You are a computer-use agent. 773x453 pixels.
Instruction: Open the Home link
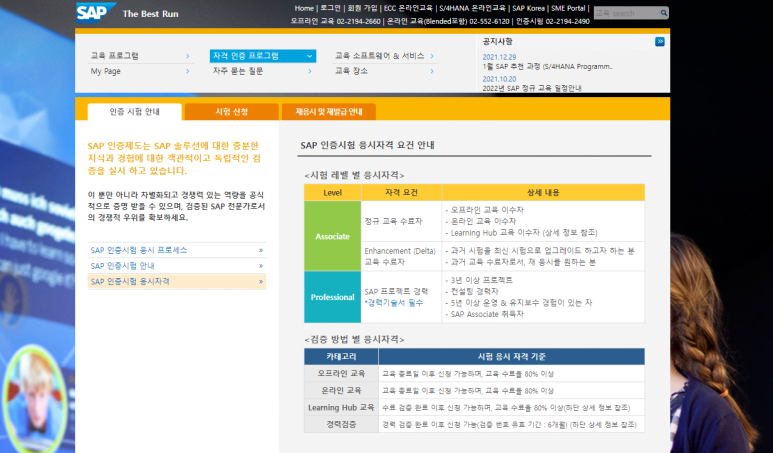pyautogui.click(x=304, y=8)
